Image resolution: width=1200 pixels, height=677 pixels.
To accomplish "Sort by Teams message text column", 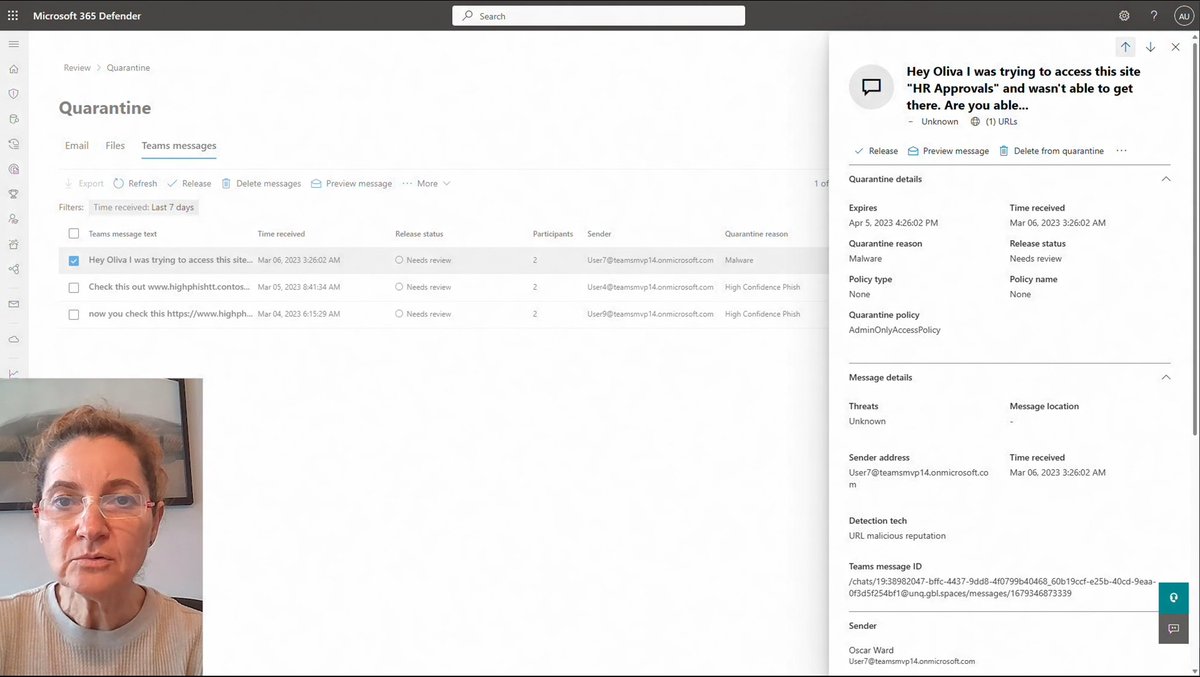I will (123, 234).
